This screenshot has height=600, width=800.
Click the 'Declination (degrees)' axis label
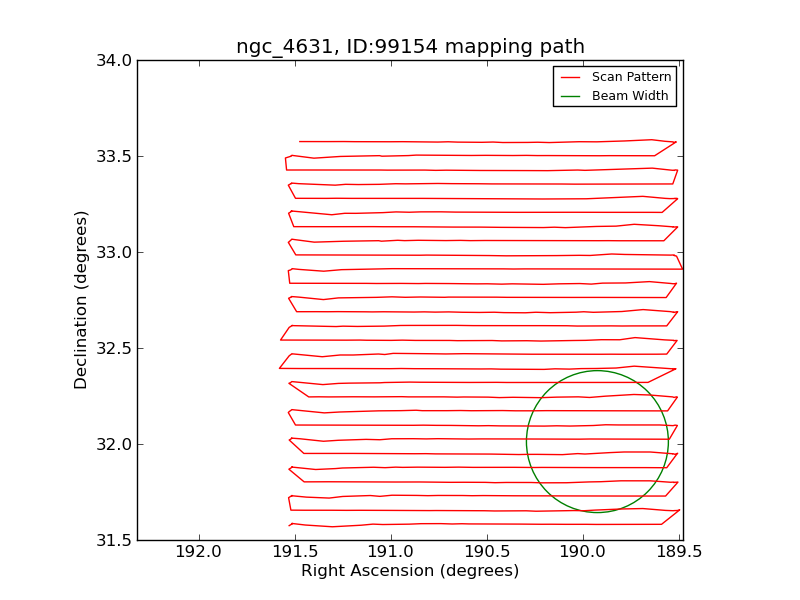click(81, 301)
